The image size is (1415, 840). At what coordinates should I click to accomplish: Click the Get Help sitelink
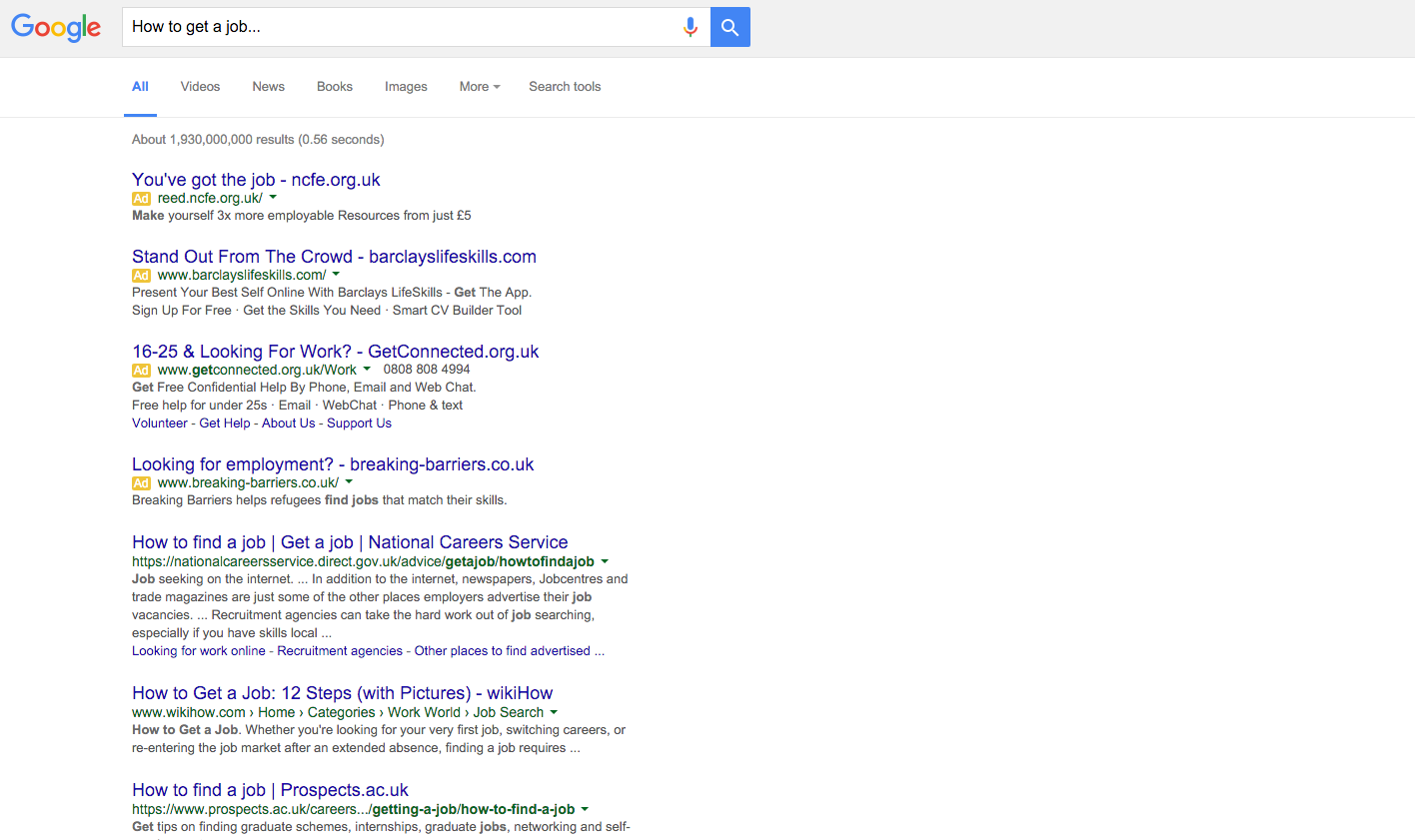225,423
